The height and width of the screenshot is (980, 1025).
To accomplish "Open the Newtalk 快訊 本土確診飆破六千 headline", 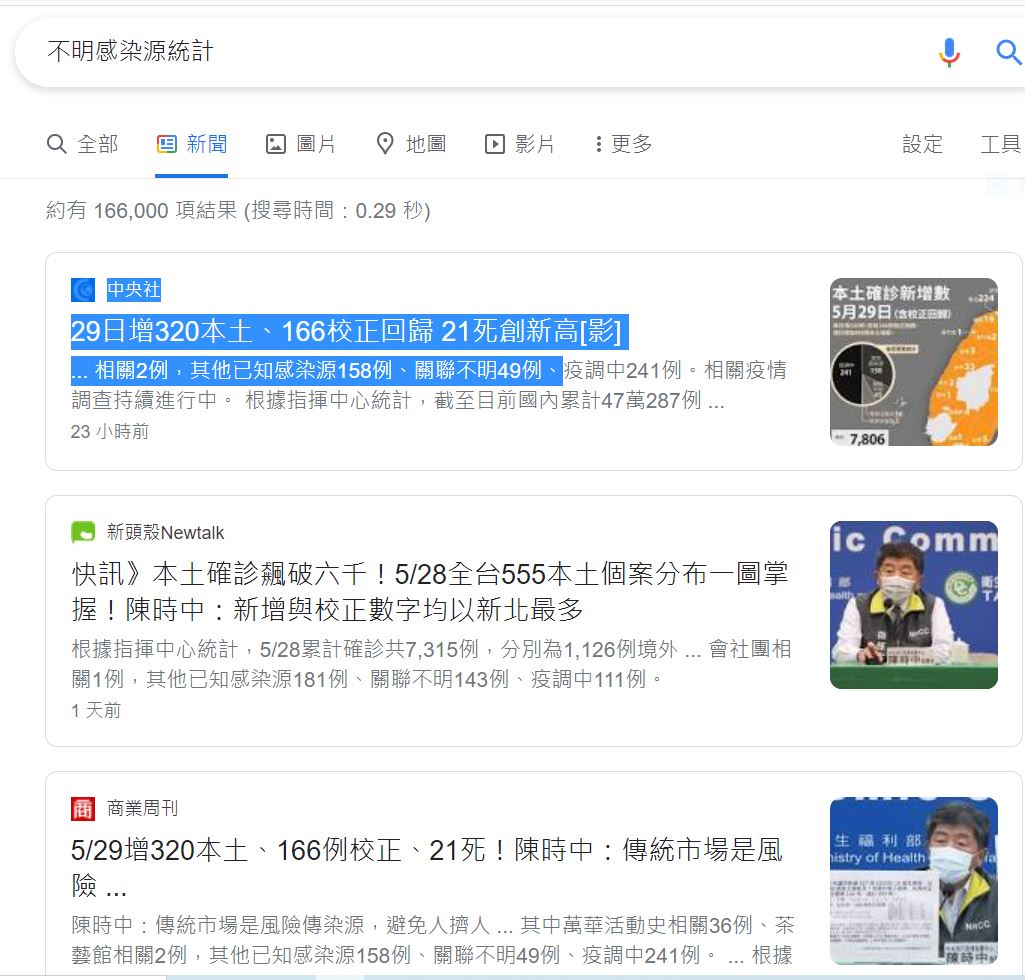I will pyautogui.click(x=430, y=592).
